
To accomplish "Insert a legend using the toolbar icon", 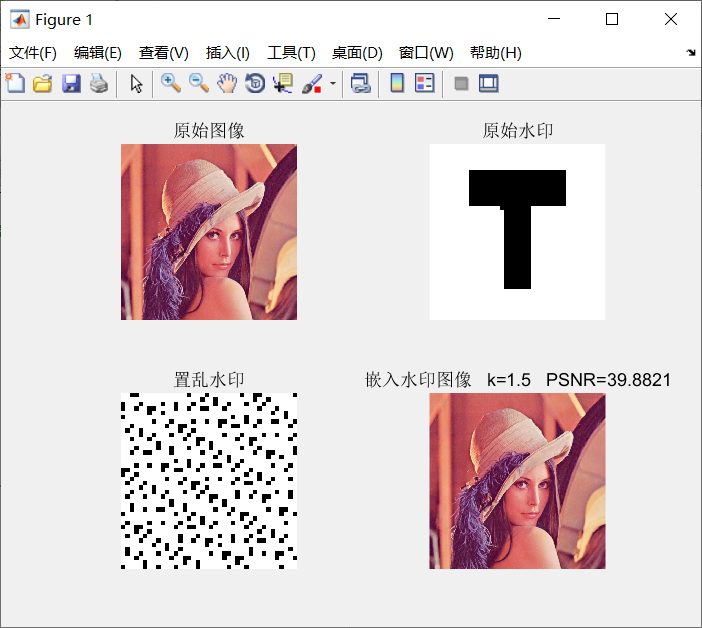I will 424,83.
